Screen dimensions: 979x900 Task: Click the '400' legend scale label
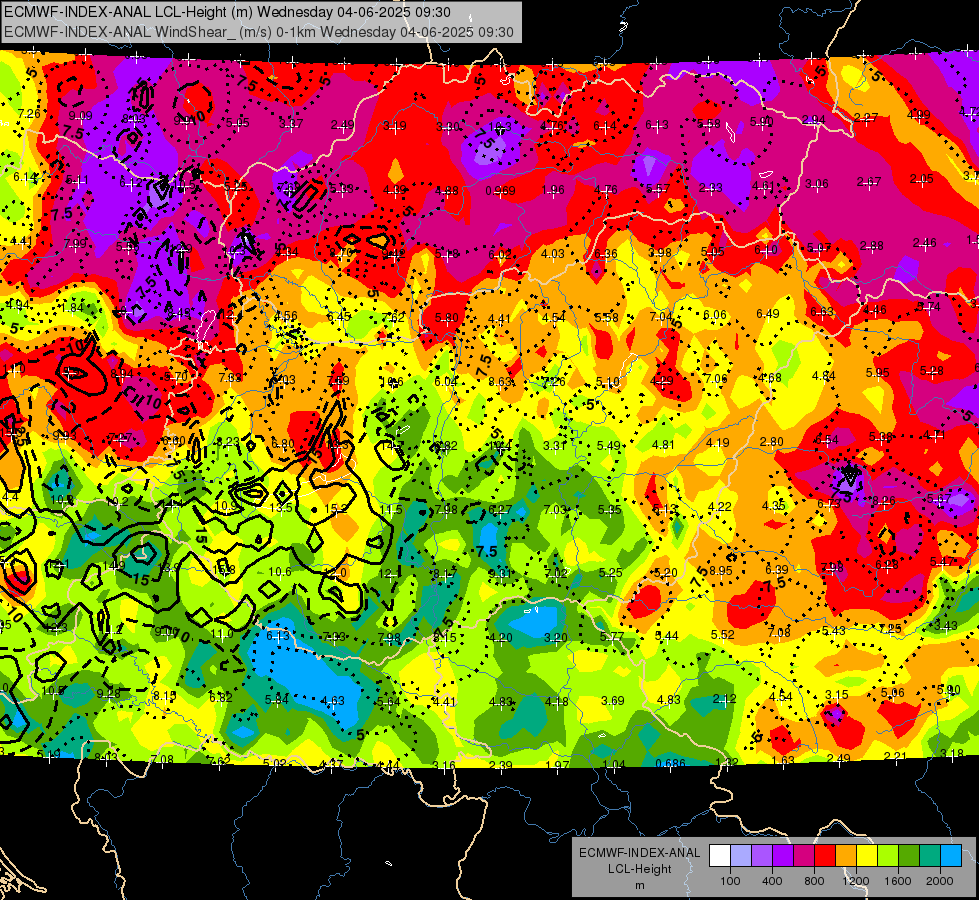point(772,881)
